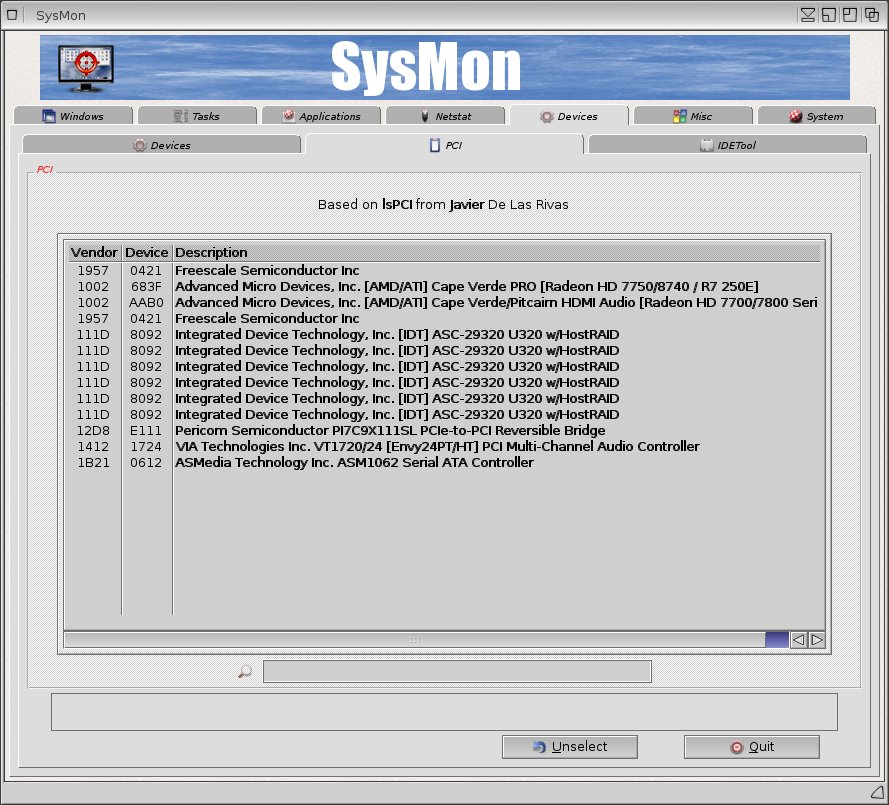
Task: Select the Cape Verde/Pitcairn HDMI Audio row
Action: tap(444, 302)
